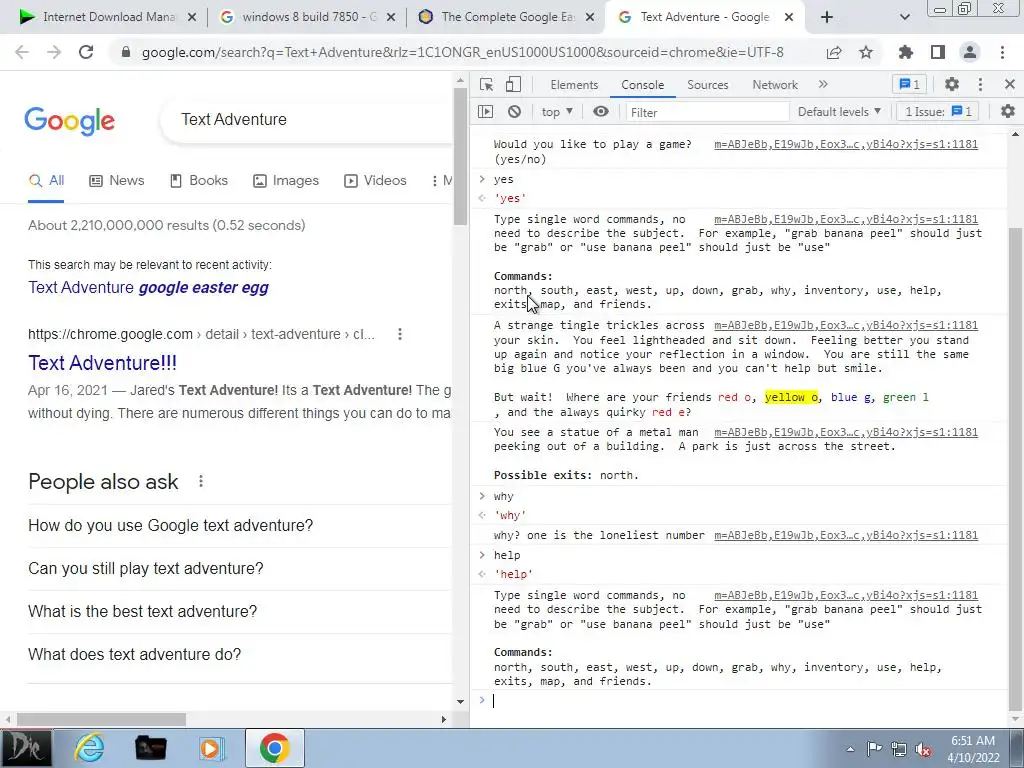This screenshot has width=1024, height=768.
Task: Select the Images search tab
Action: (286, 180)
